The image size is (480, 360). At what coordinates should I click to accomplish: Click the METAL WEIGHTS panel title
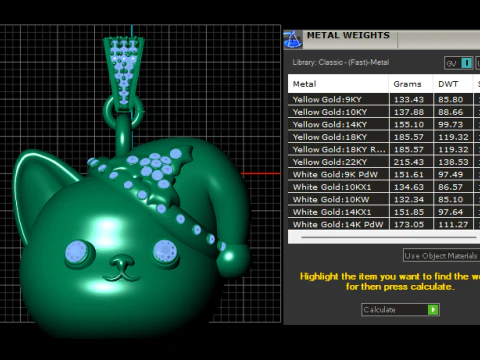tap(348, 35)
